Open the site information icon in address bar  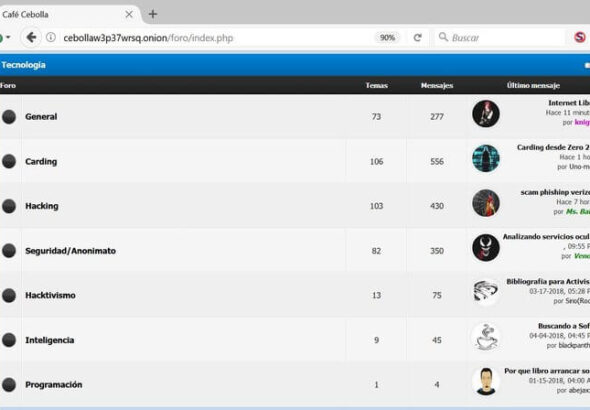point(51,37)
